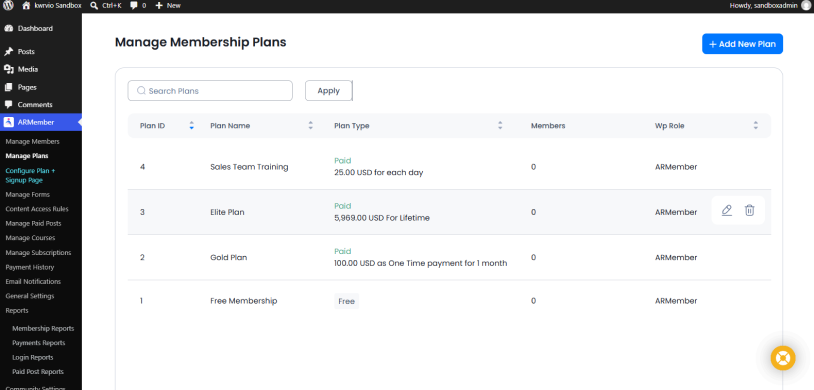Click Plan ID 1 cell
The height and width of the screenshot is (390, 814).
tap(141, 301)
